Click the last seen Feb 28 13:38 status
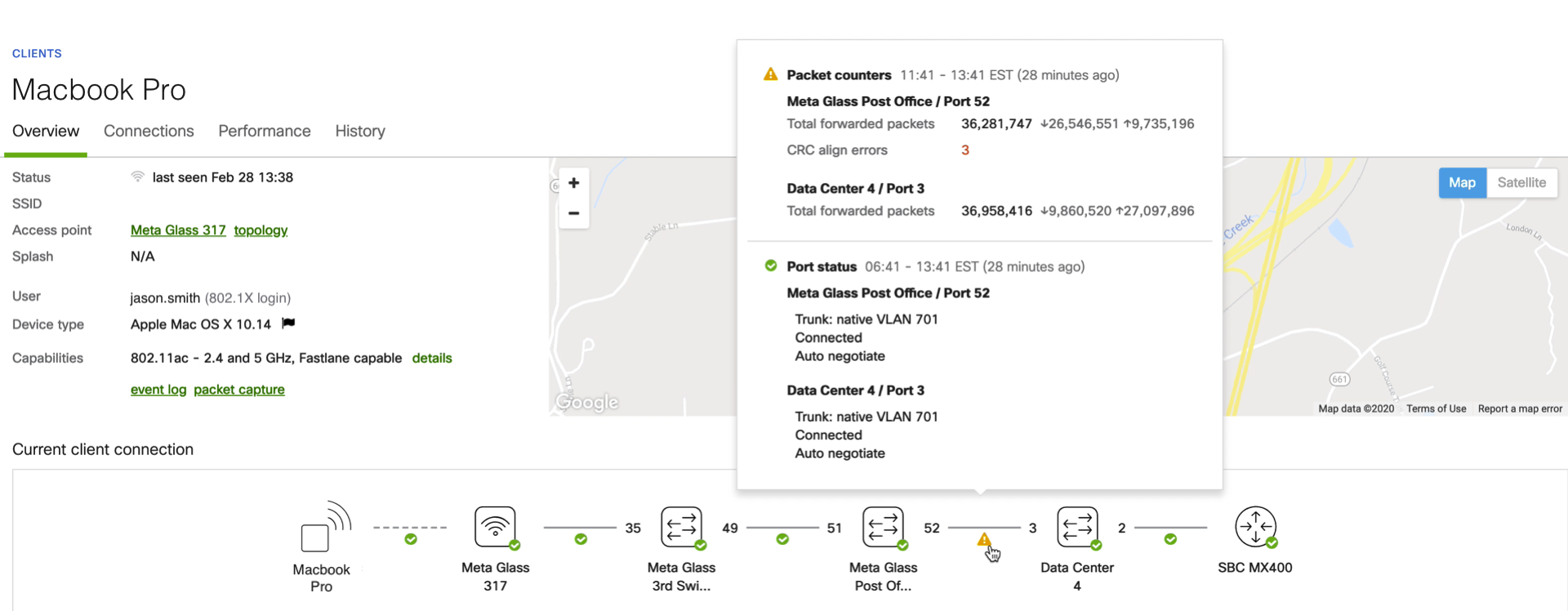This screenshot has width=1568, height=611. coord(223,177)
